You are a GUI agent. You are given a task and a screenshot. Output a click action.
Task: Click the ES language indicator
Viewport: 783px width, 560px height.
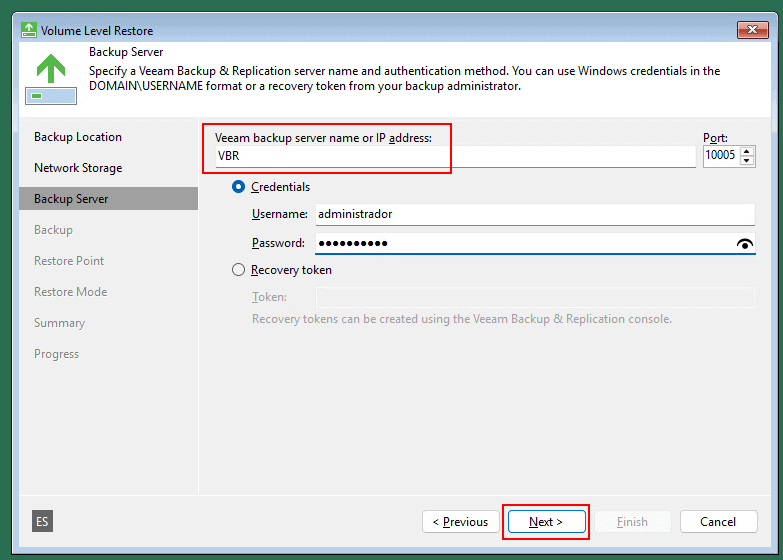tap(42, 521)
